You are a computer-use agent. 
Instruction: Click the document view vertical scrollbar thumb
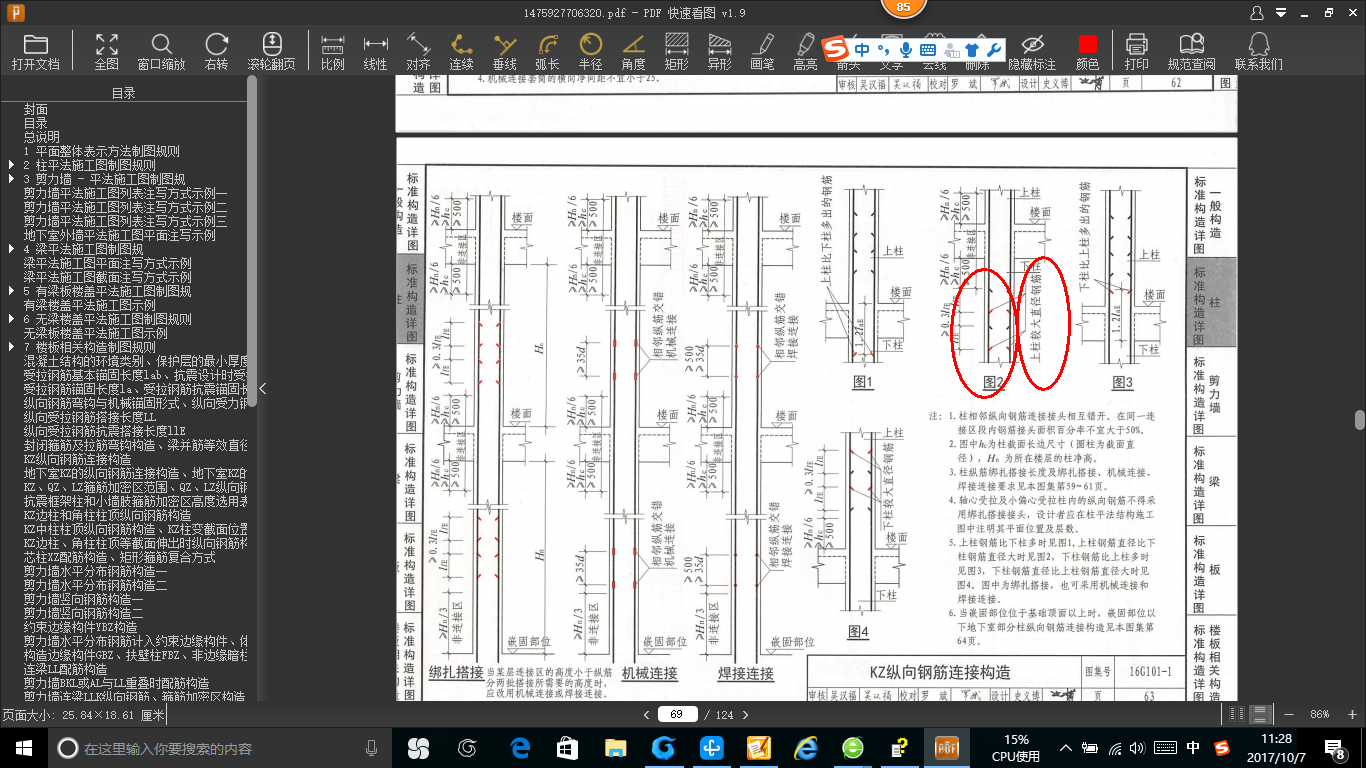pyautogui.click(x=1360, y=420)
